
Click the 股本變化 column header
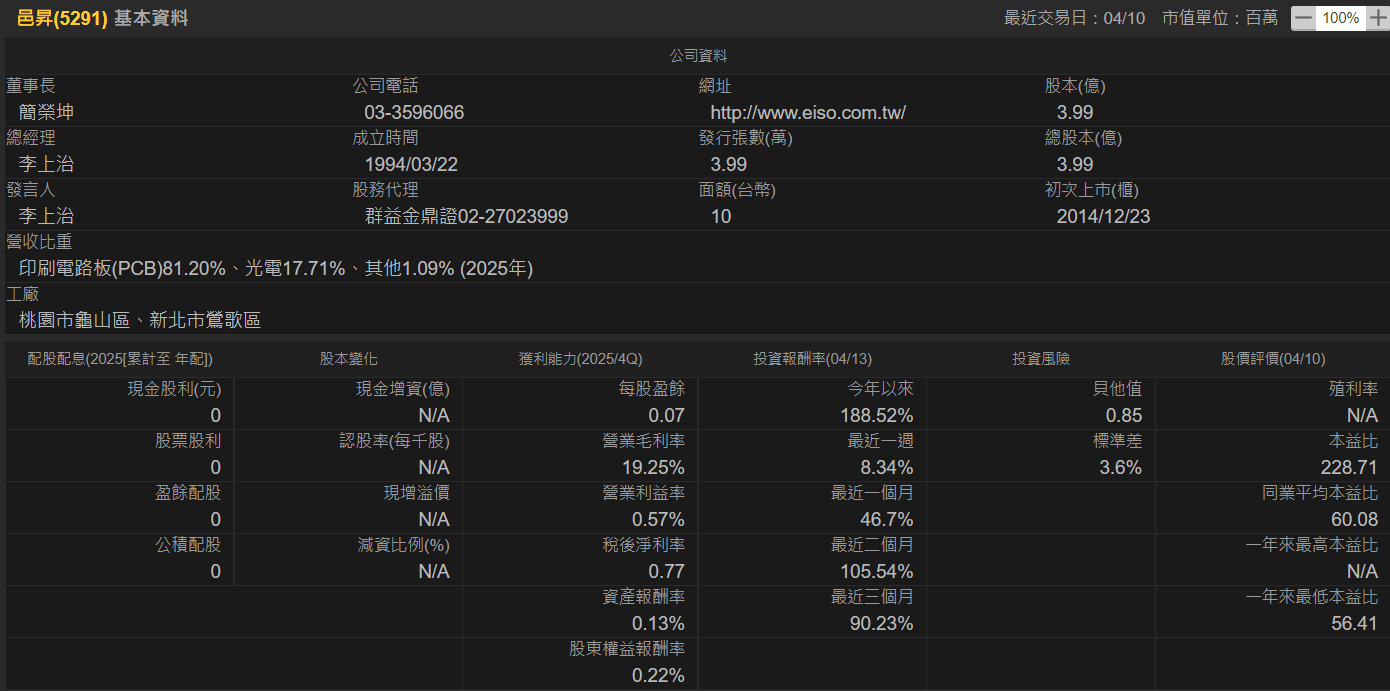click(x=349, y=358)
